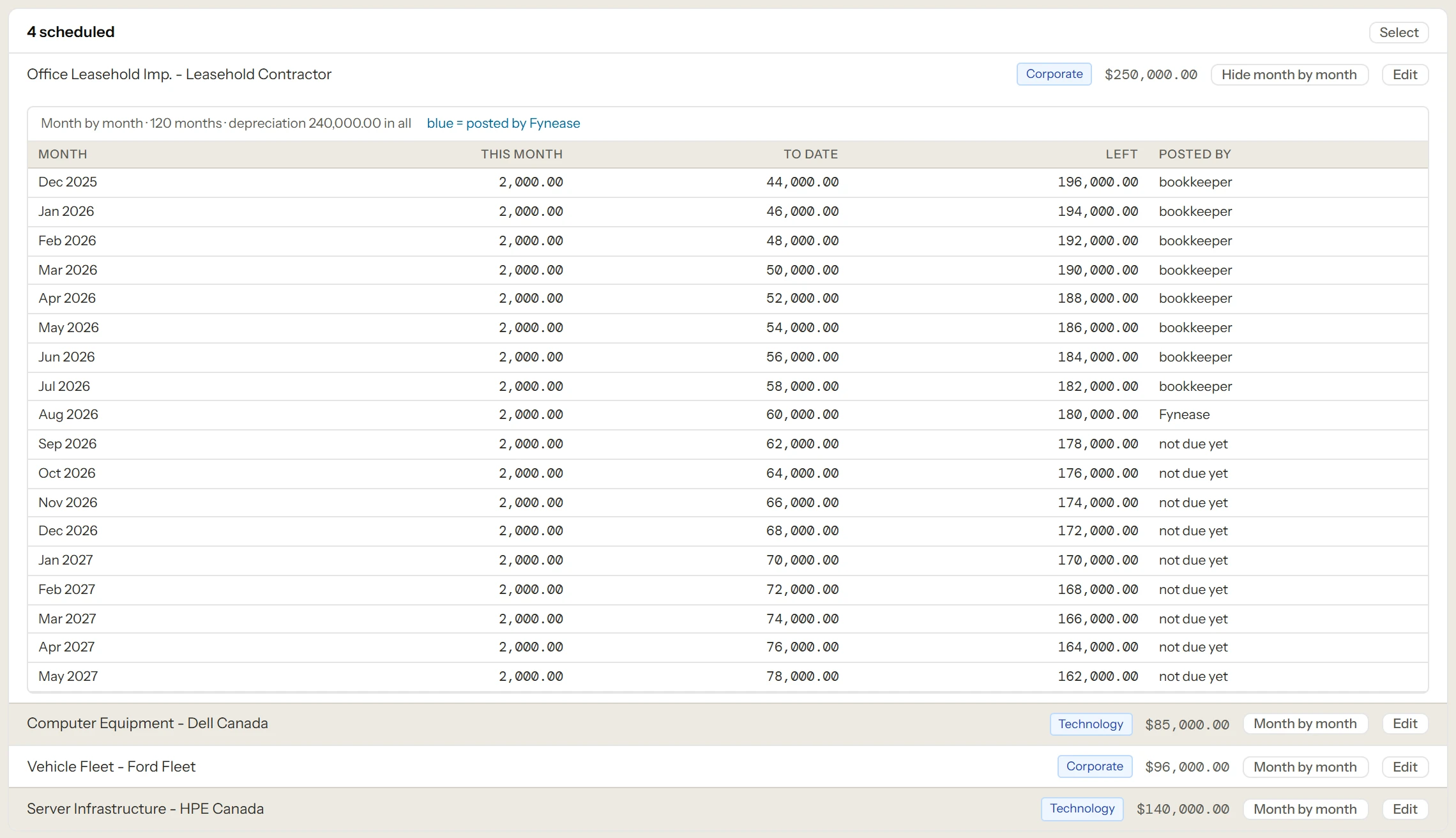
Task: Edit the Server Infrastructure - HPE Canada asset
Action: pyautogui.click(x=1405, y=809)
